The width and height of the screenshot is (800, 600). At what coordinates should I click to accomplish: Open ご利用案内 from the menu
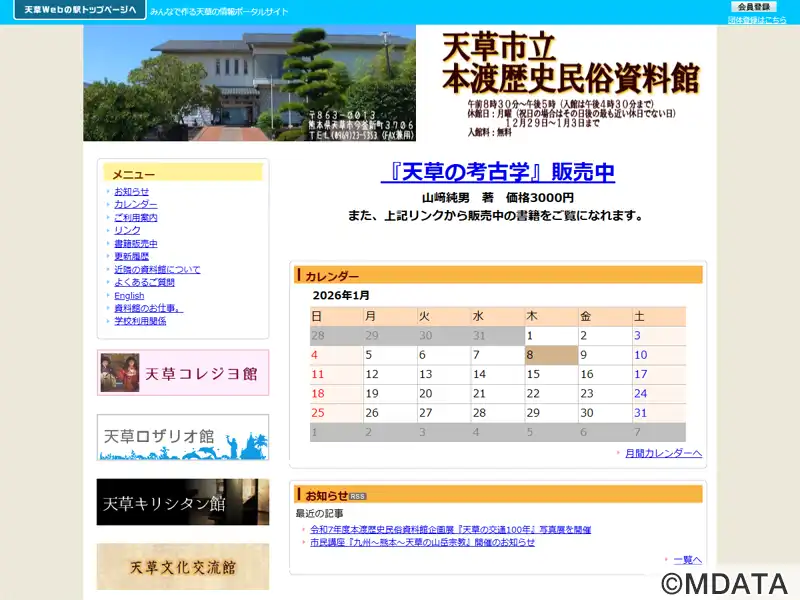[x=135, y=218]
